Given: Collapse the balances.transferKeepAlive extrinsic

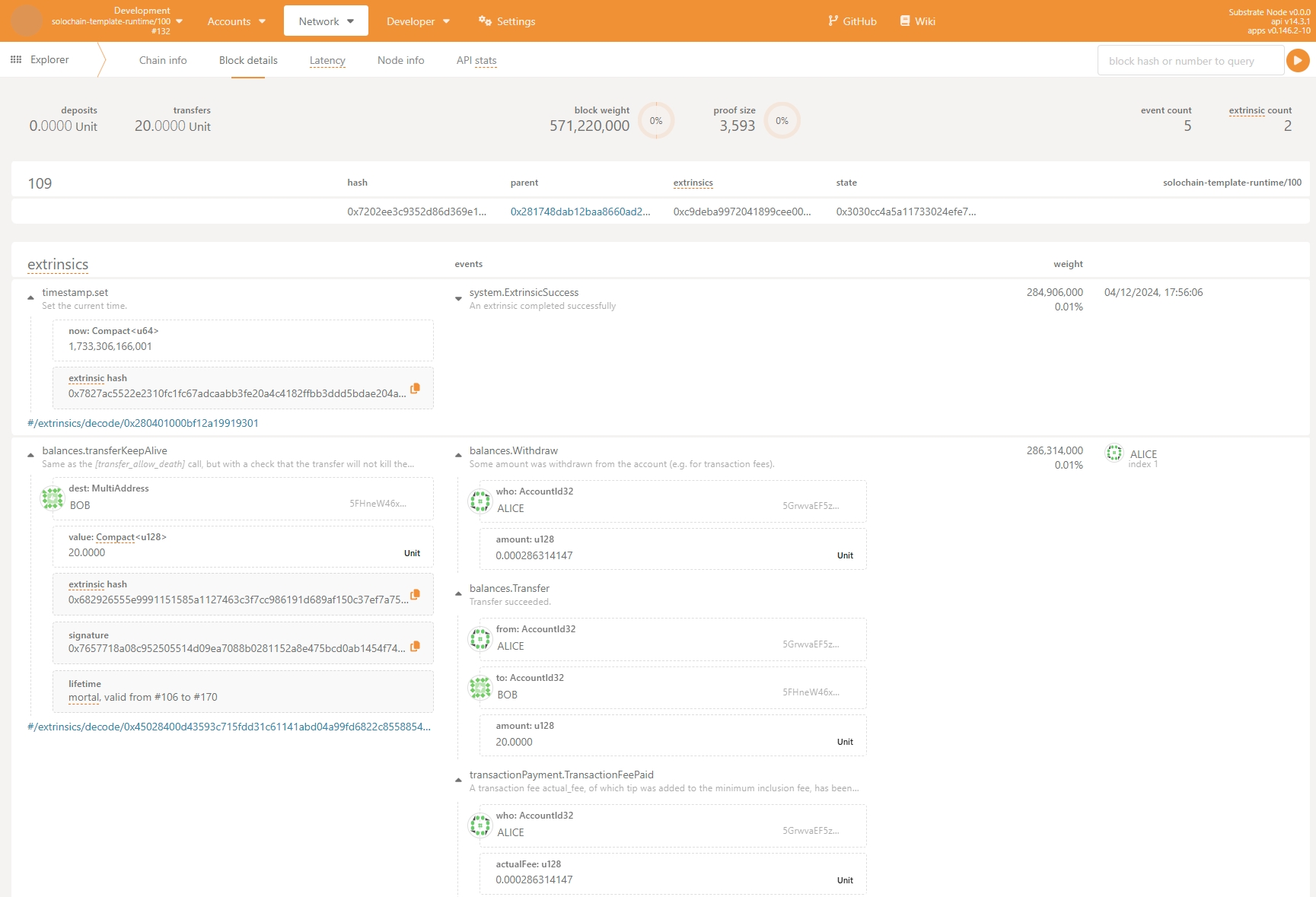Looking at the screenshot, I should [30, 455].
